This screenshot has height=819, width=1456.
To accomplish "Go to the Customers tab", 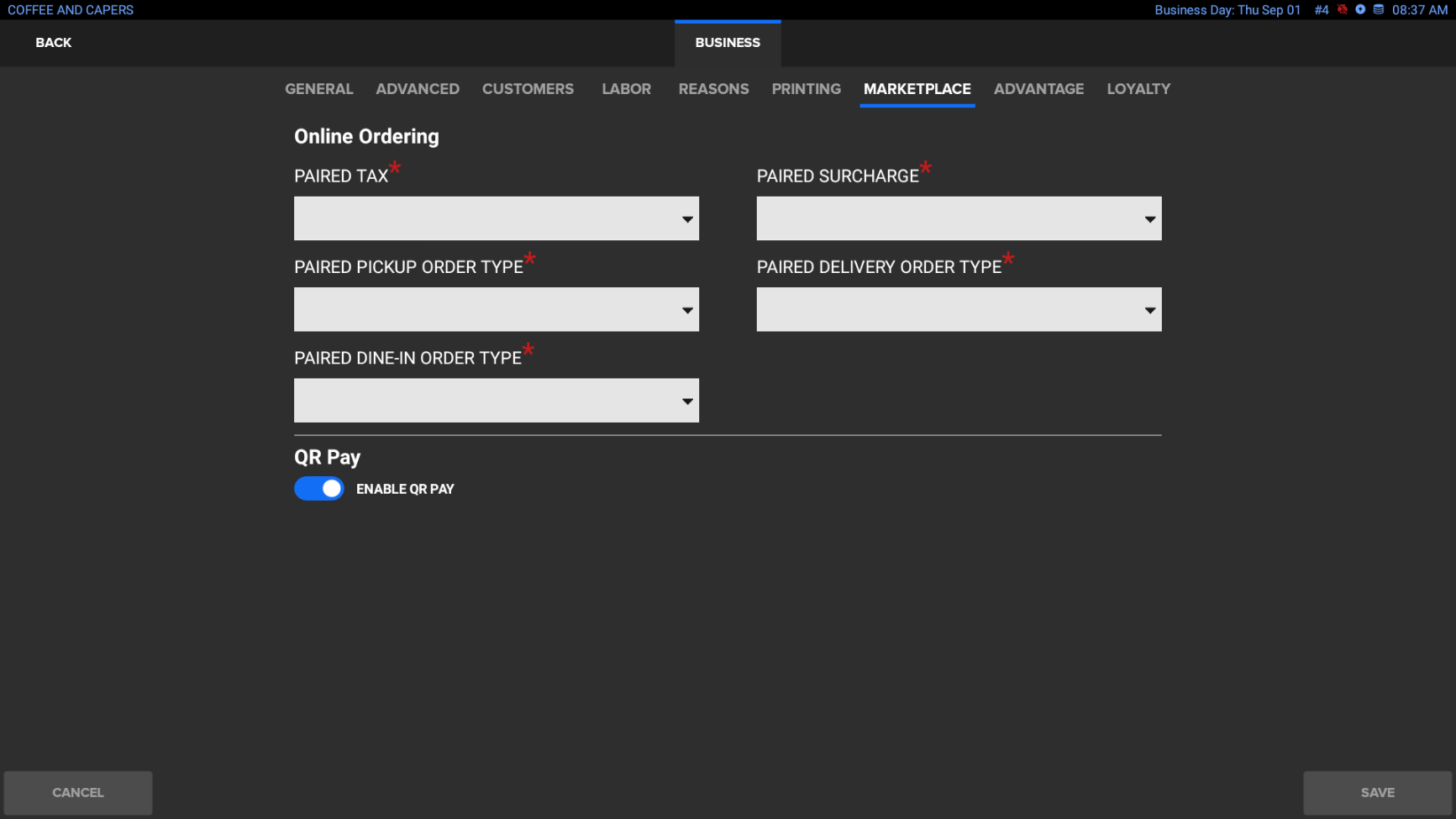I will pos(528,89).
